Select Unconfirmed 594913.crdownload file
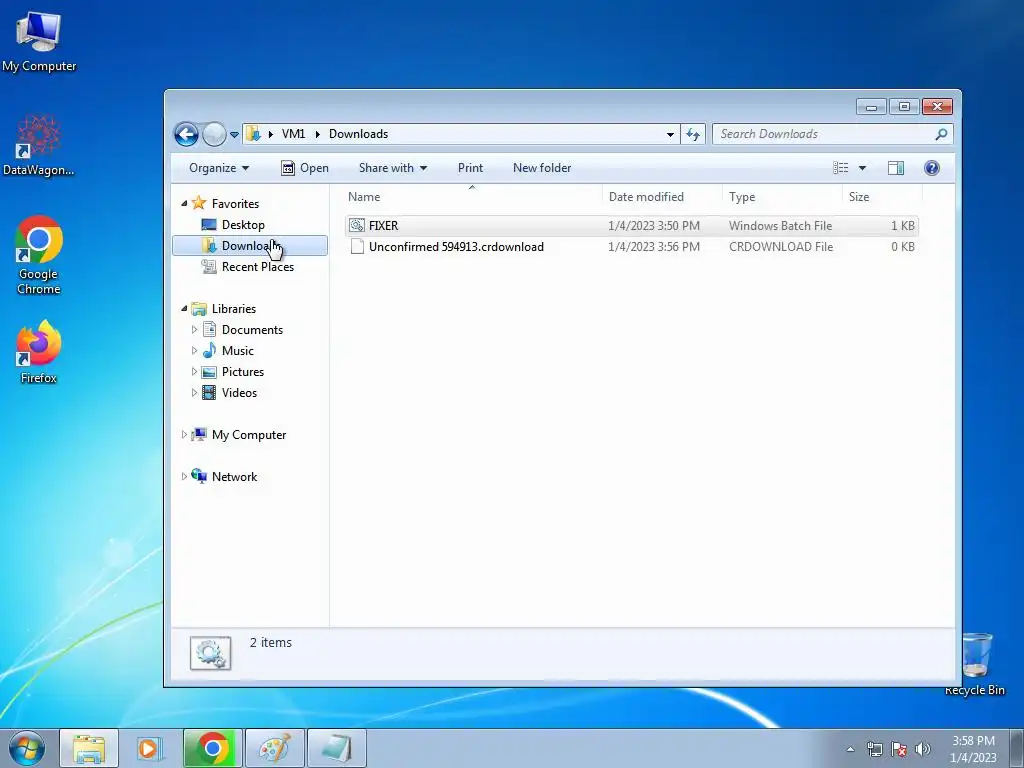This screenshot has width=1024, height=768. click(x=632, y=246)
